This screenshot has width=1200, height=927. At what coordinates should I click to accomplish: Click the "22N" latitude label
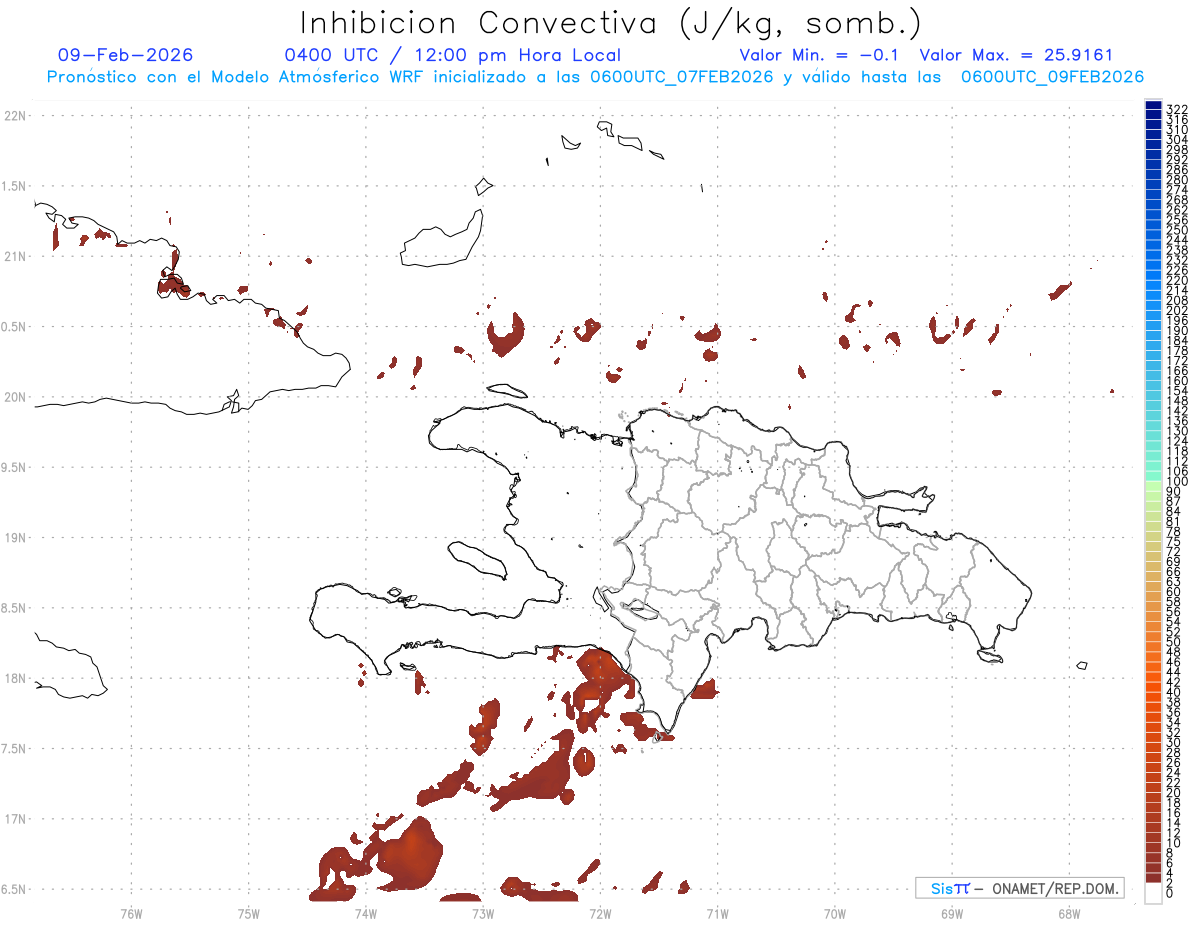coord(14,116)
